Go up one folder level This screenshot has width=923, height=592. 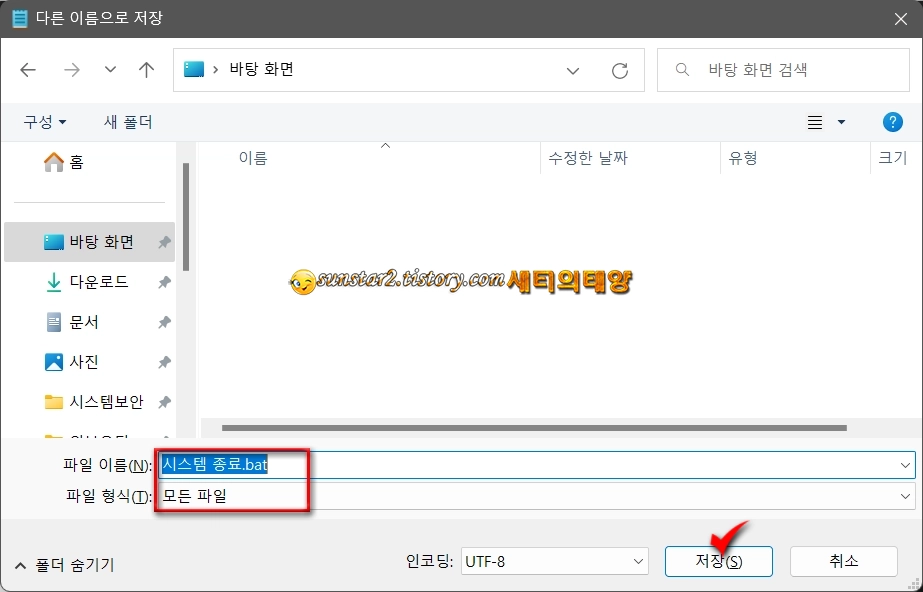[146, 70]
